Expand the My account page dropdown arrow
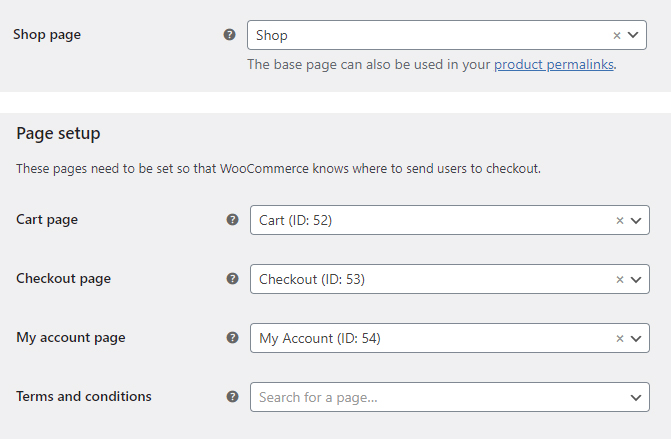The image size is (671, 439). (x=636, y=339)
